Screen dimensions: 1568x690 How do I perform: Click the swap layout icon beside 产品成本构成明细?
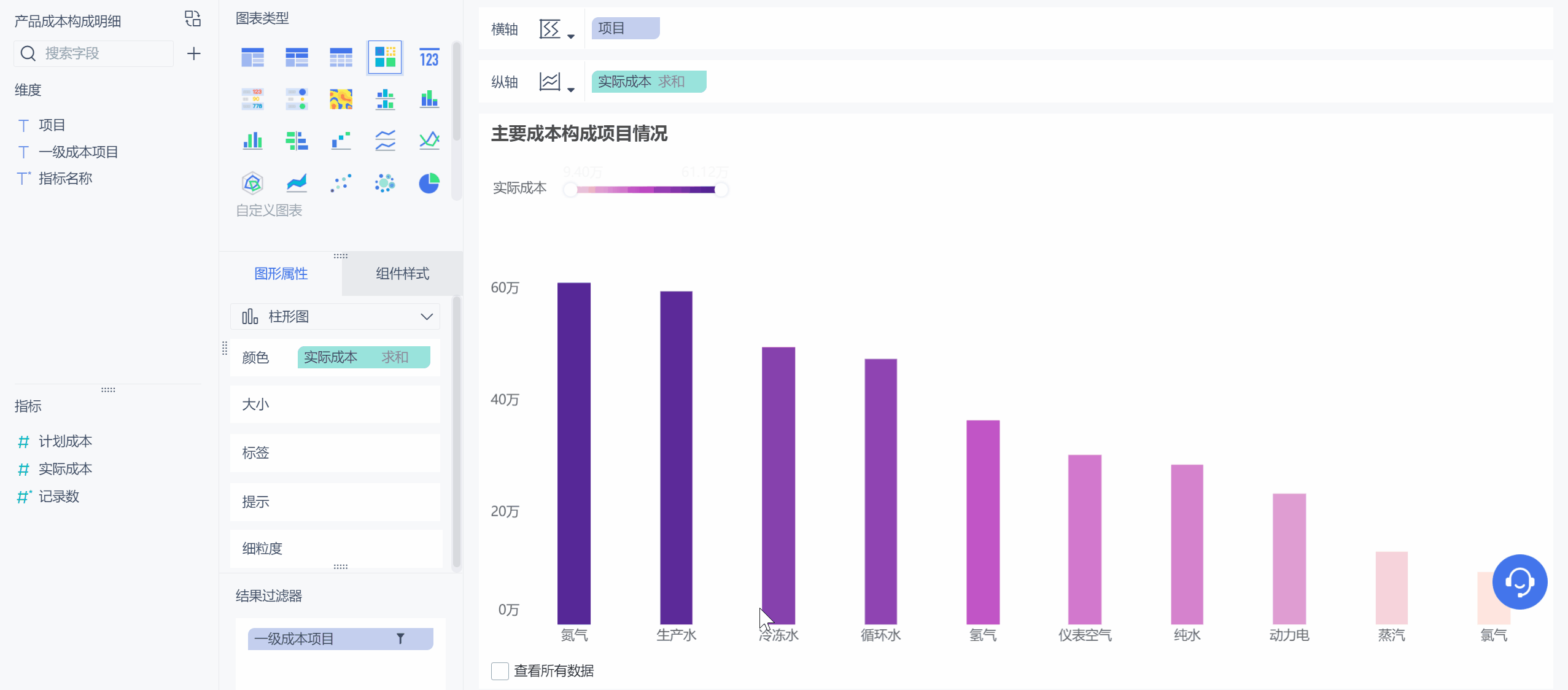point(192,19)
